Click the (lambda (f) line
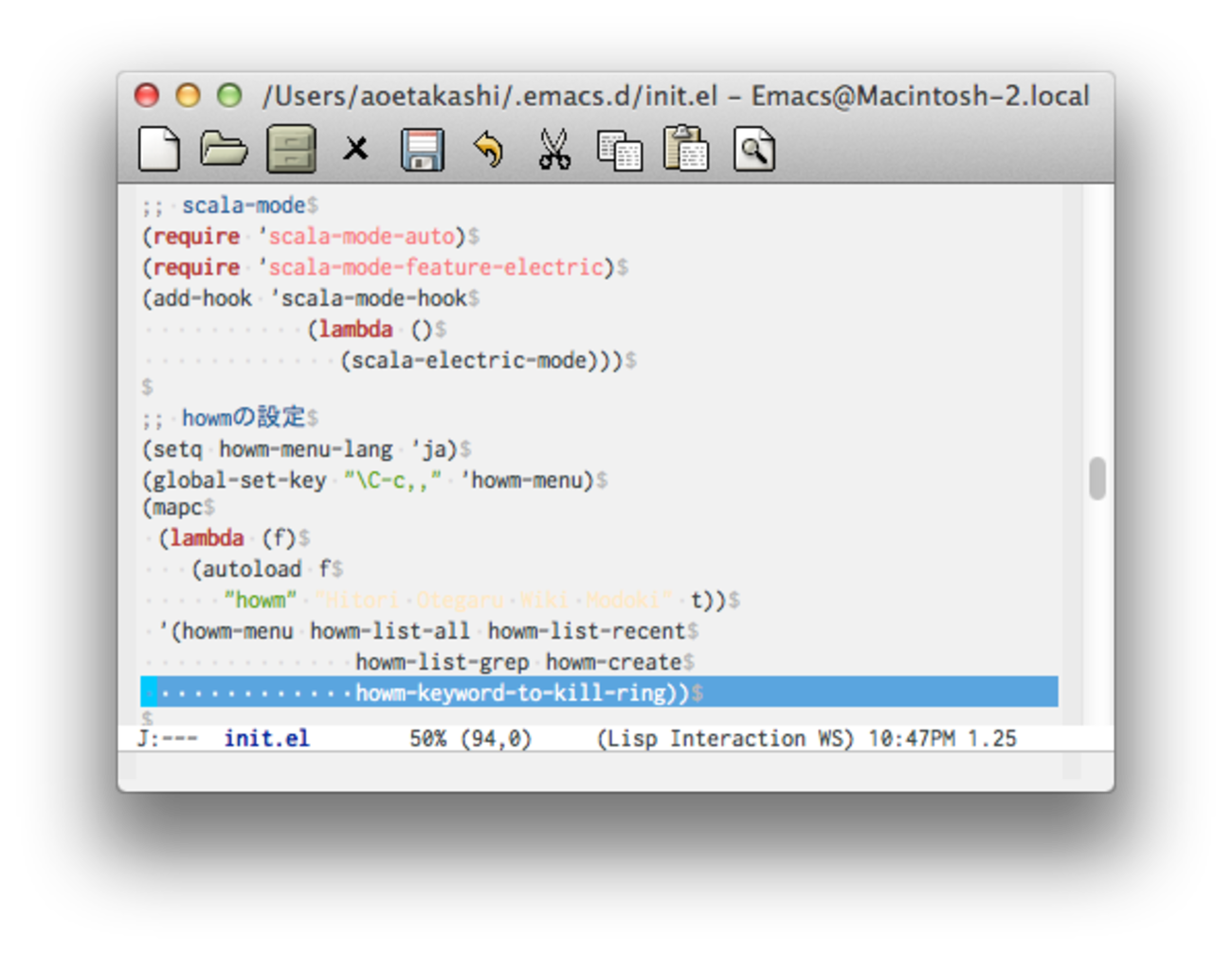The width and height of the screenshot is (1232, 955). (x=234, y=538)
